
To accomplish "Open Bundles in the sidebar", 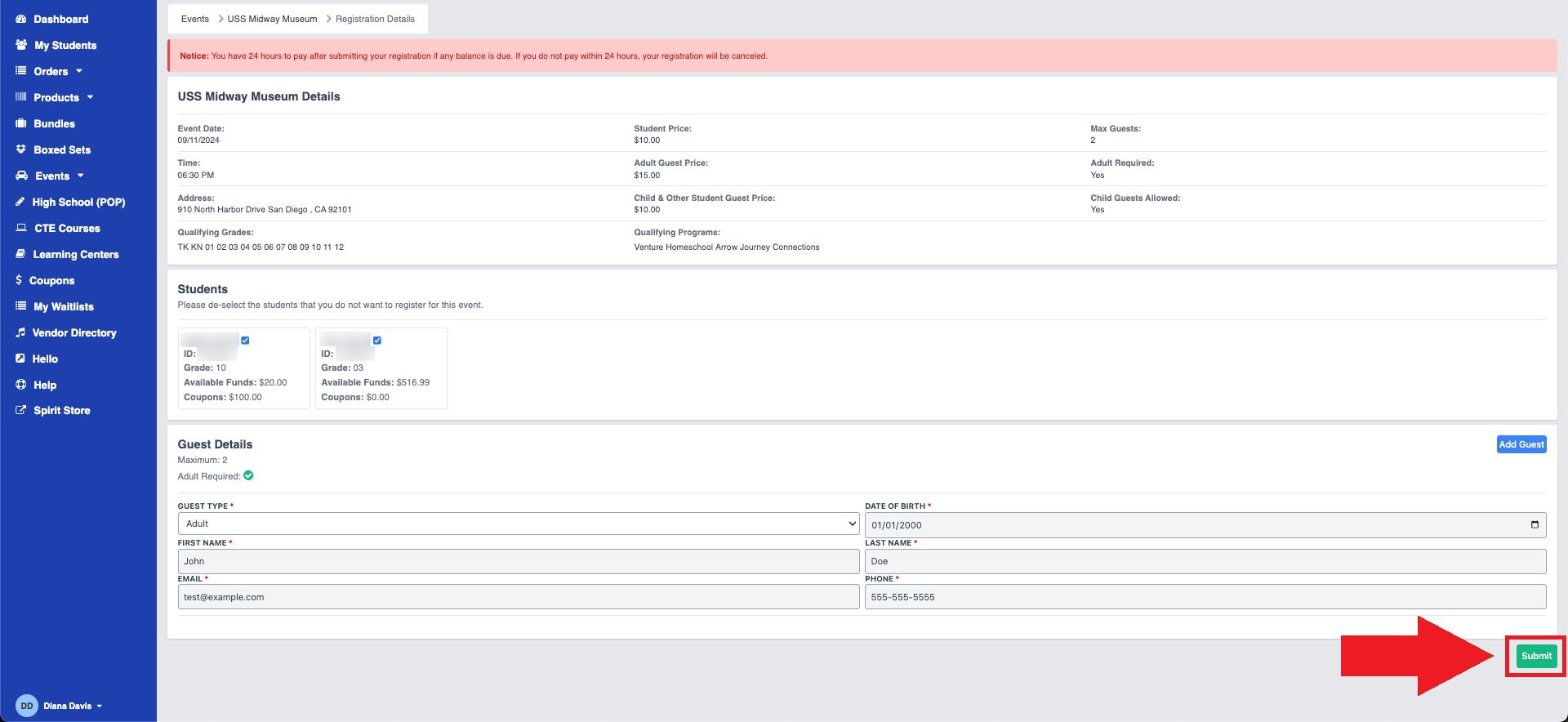I will (x=55, y=123).
